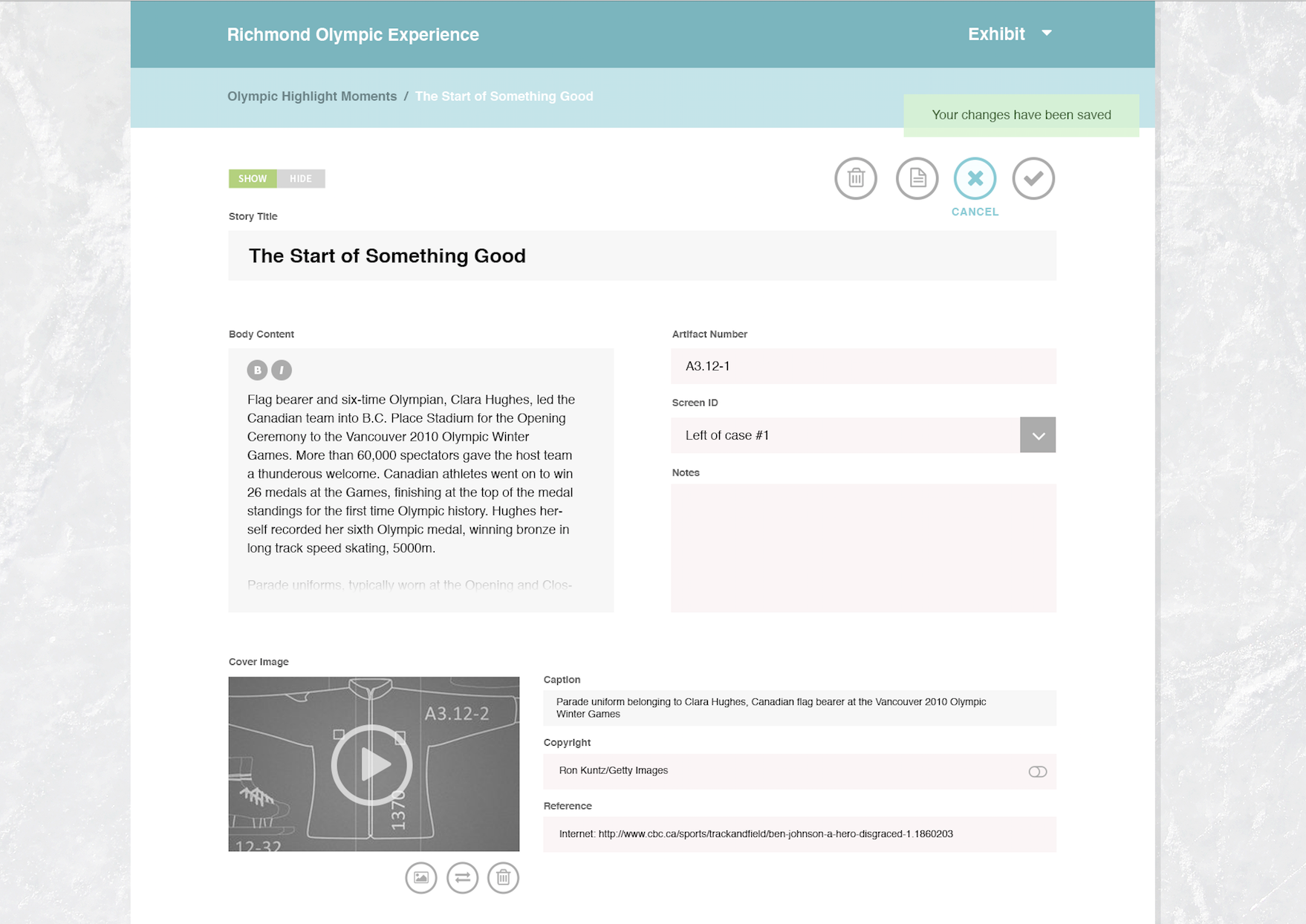Screen dimensions: 1306x924
Task: Click The Start of Something Good breadcrumb
Action: (x=504, y=97)
